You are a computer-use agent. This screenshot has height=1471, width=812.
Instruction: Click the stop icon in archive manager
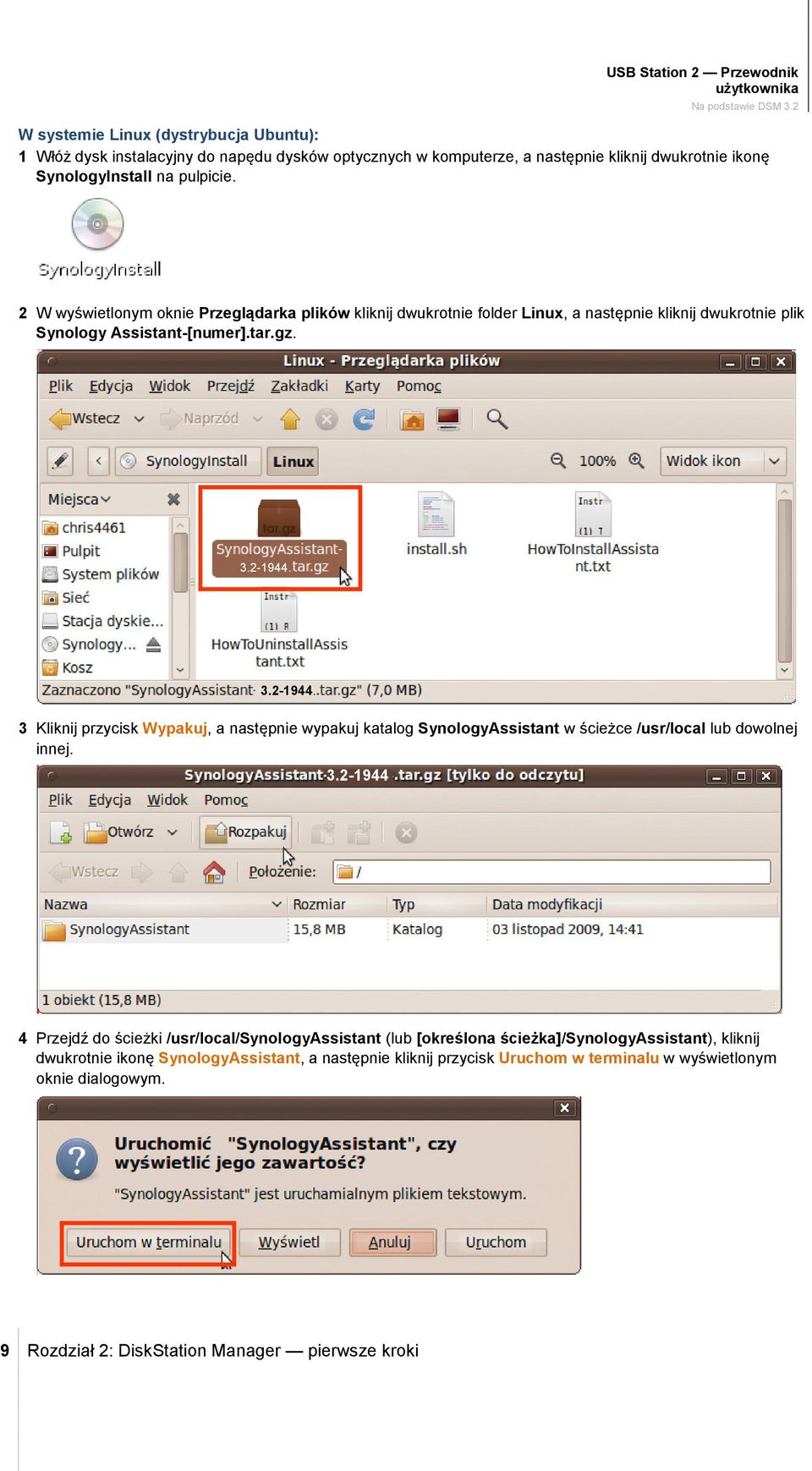click(x=406, y=833)
